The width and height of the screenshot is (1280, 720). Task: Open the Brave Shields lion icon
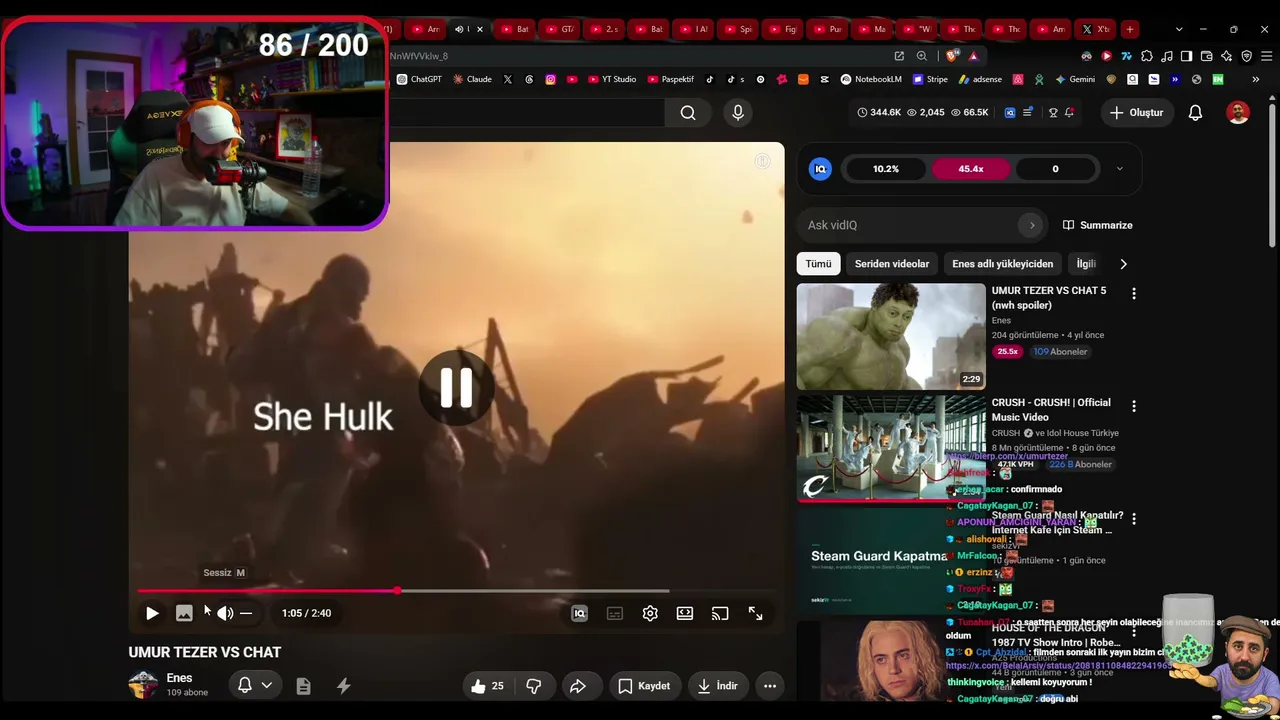pyautogui.click(x=951, y=56)
